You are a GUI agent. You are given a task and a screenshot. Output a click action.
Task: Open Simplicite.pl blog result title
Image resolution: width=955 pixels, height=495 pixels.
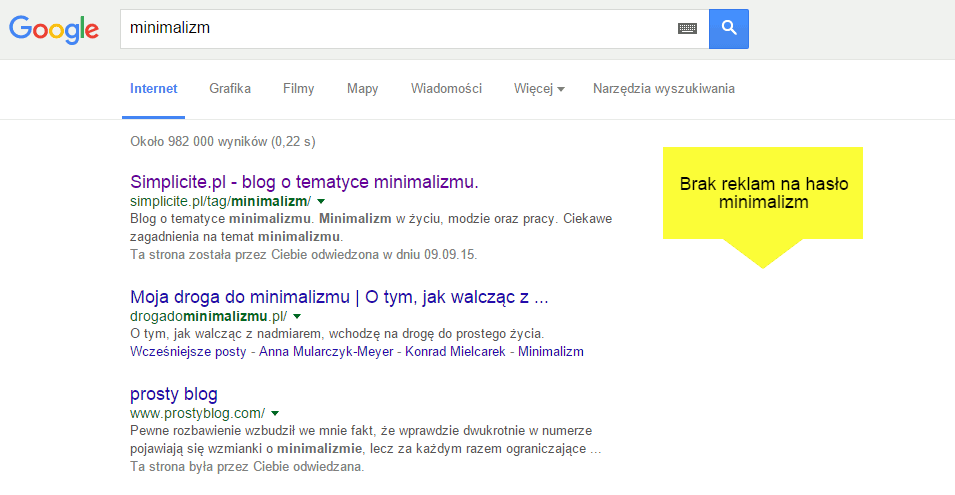304,182
